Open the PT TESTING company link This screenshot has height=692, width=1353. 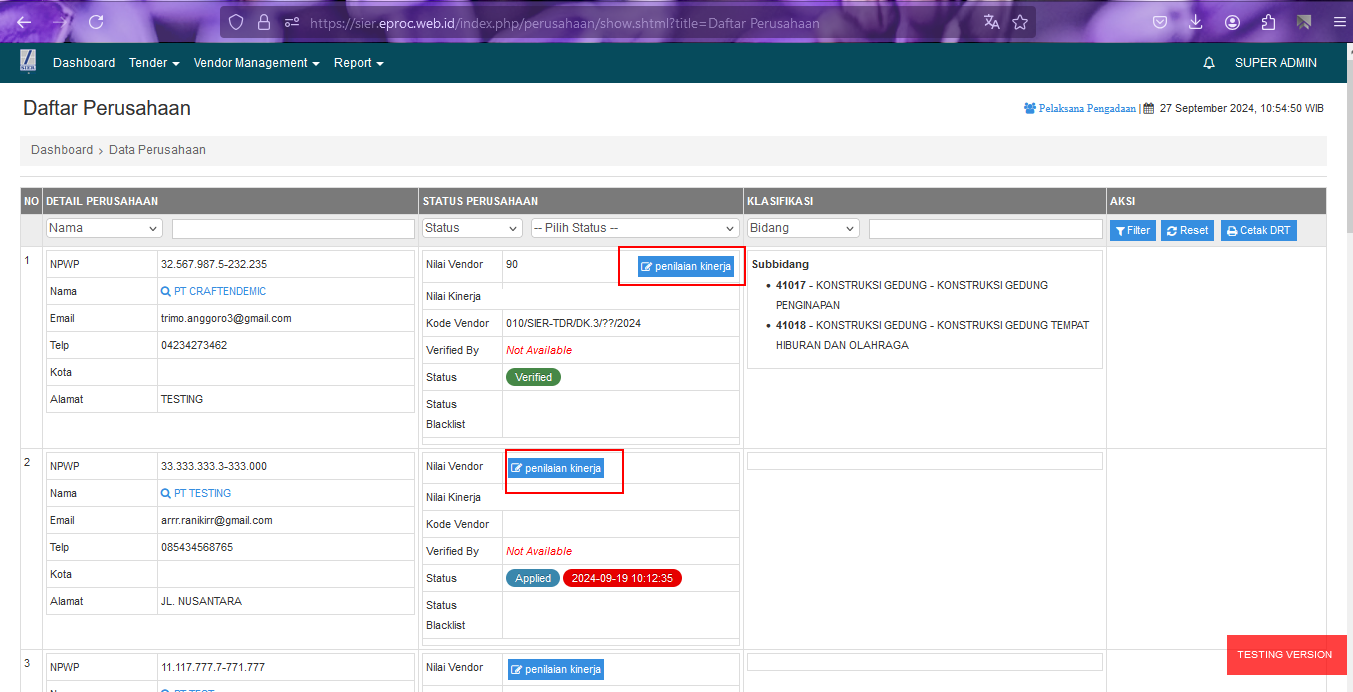(x=202, y=494)
